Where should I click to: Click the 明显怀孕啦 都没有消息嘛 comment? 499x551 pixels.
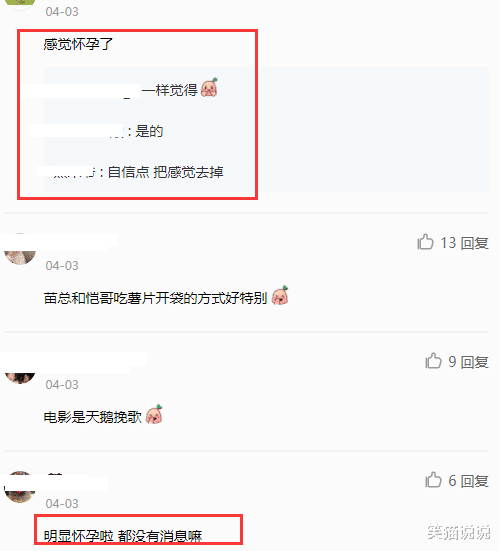(x=123, y=536)
